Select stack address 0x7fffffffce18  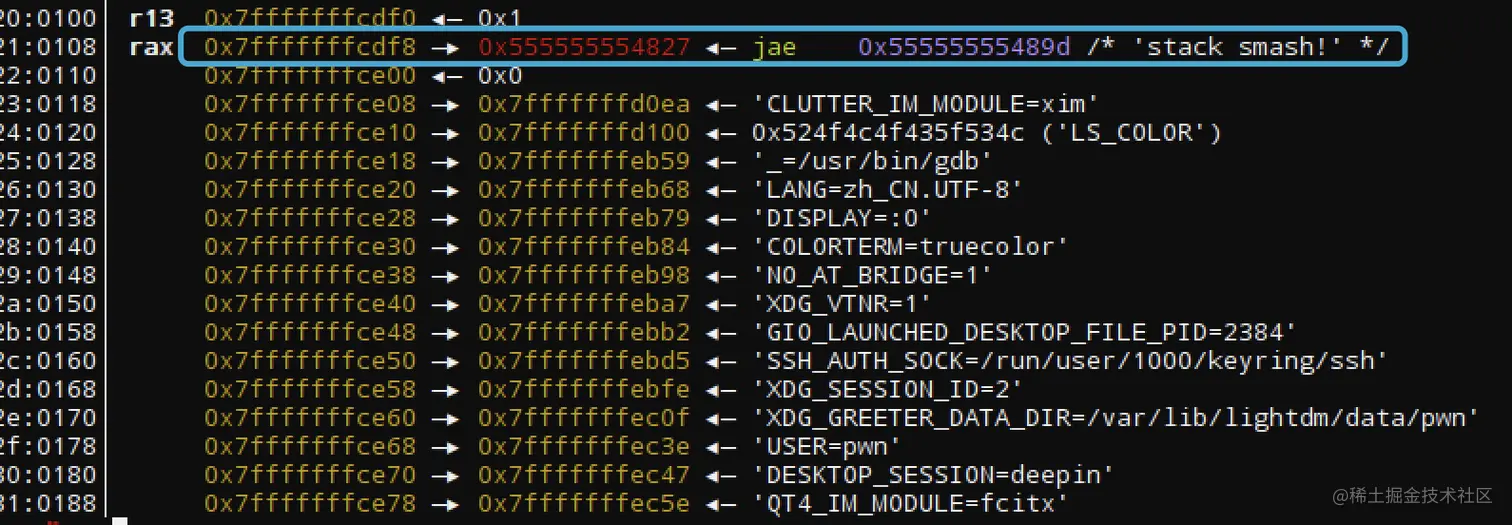pos(310,161)
